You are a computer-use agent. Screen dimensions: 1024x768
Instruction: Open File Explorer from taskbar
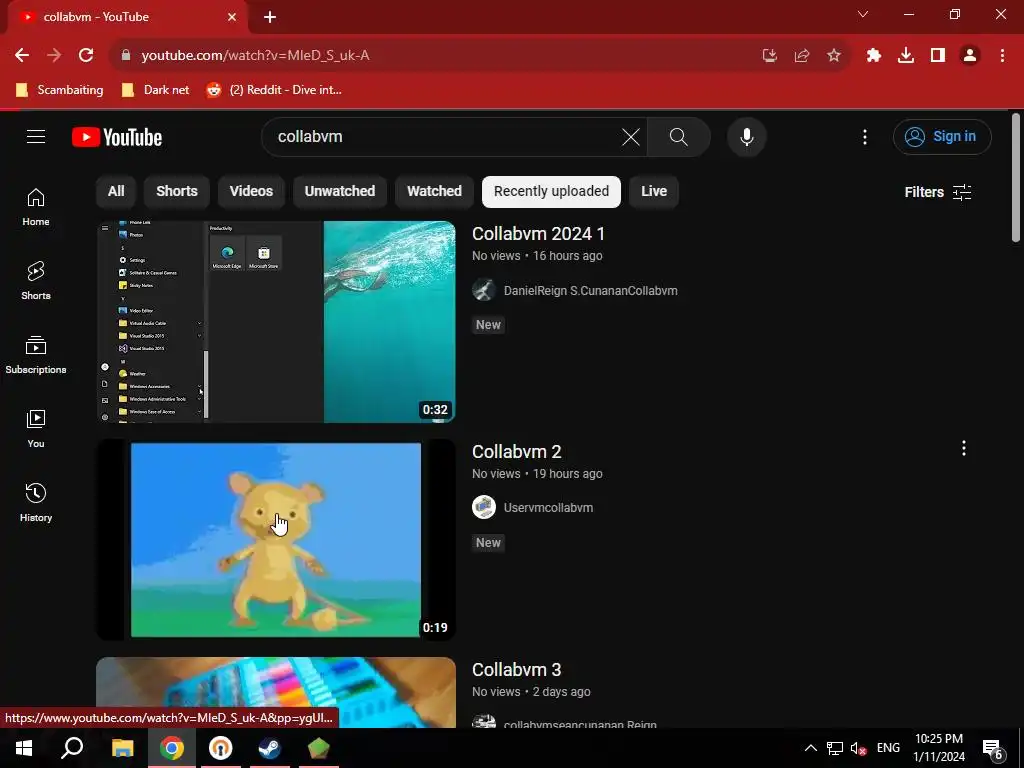(122, 748)
